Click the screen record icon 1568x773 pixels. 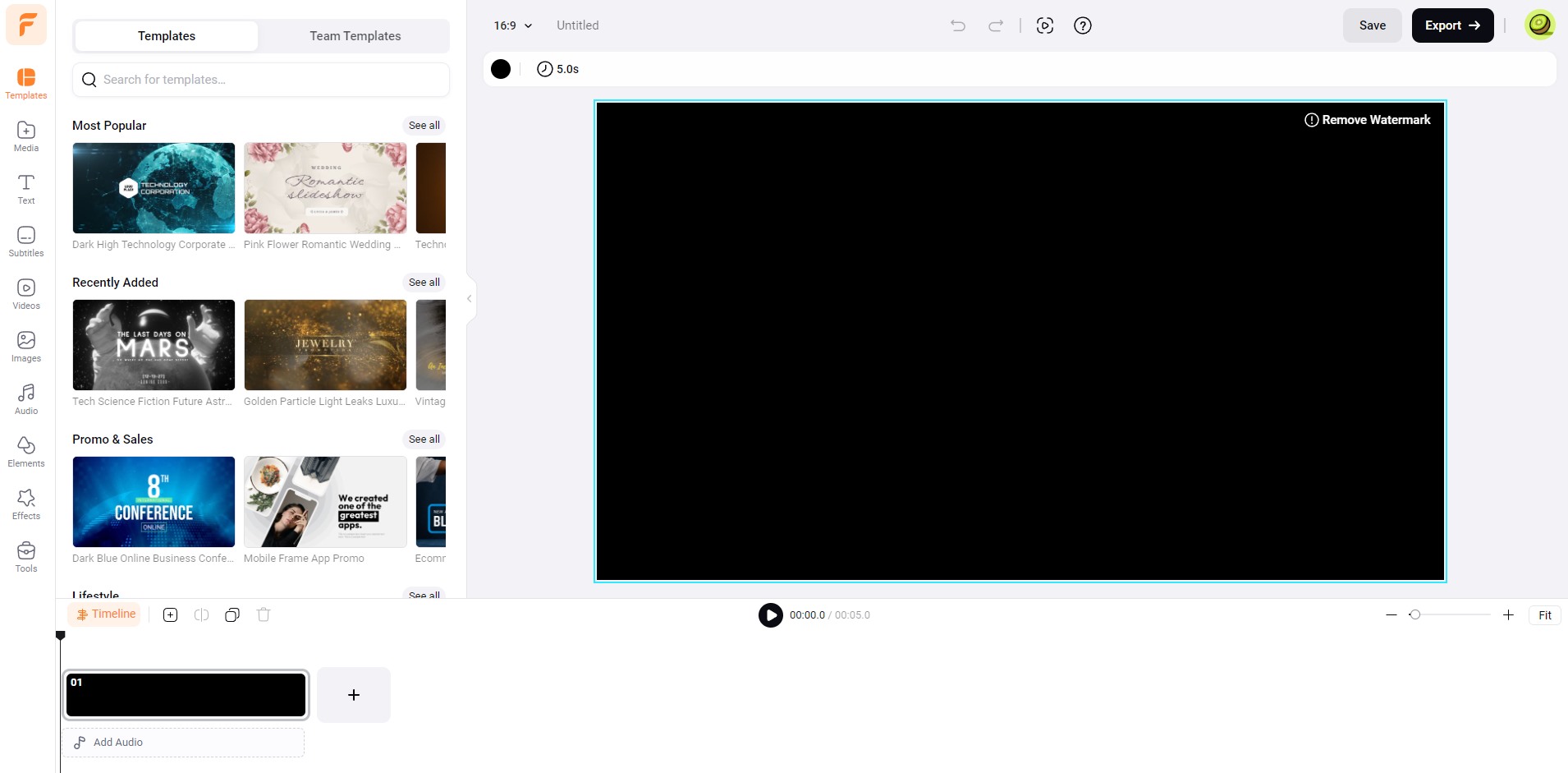[x=1045, y=25]
